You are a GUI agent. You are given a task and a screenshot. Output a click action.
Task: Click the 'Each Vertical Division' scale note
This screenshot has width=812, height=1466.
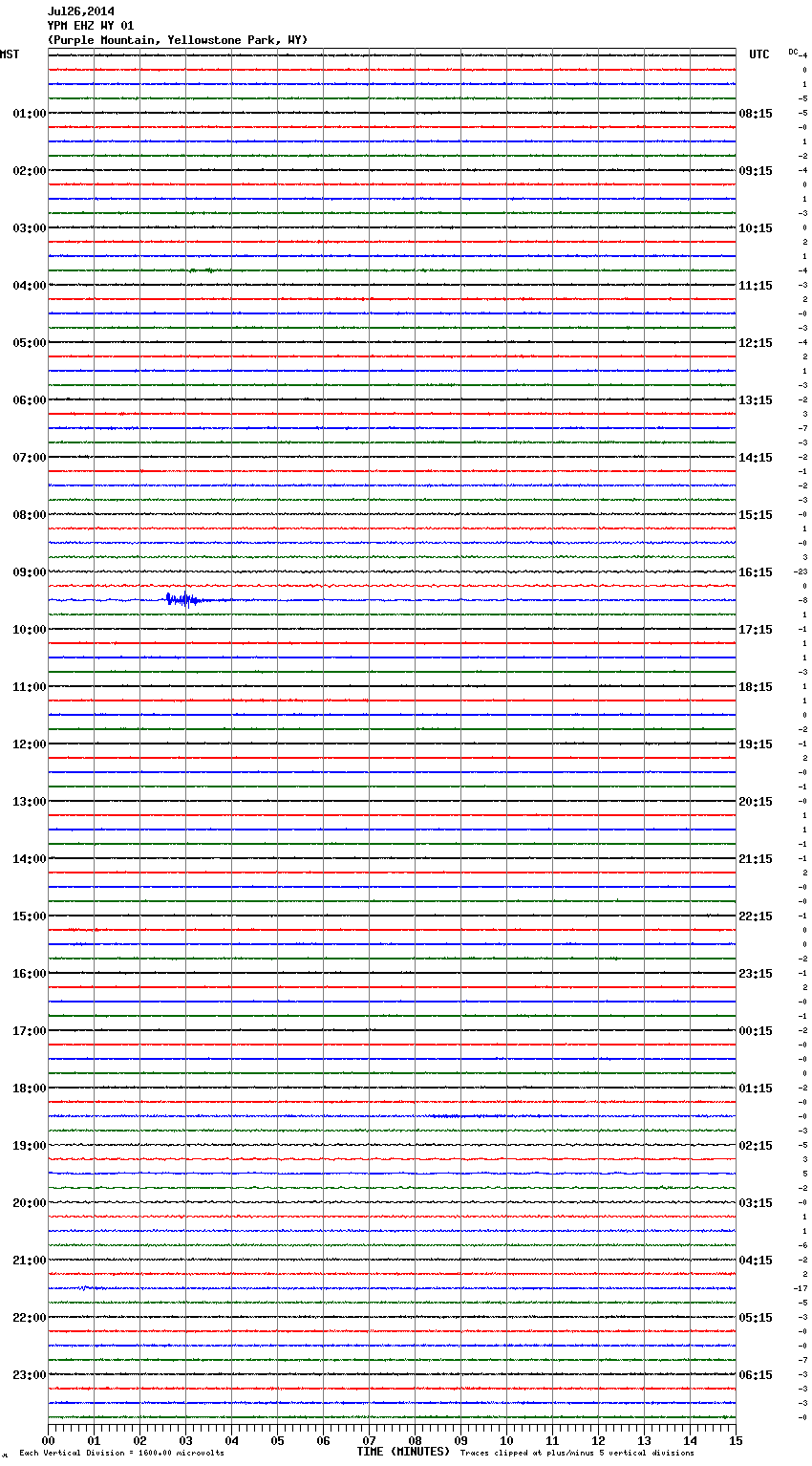121,1454
